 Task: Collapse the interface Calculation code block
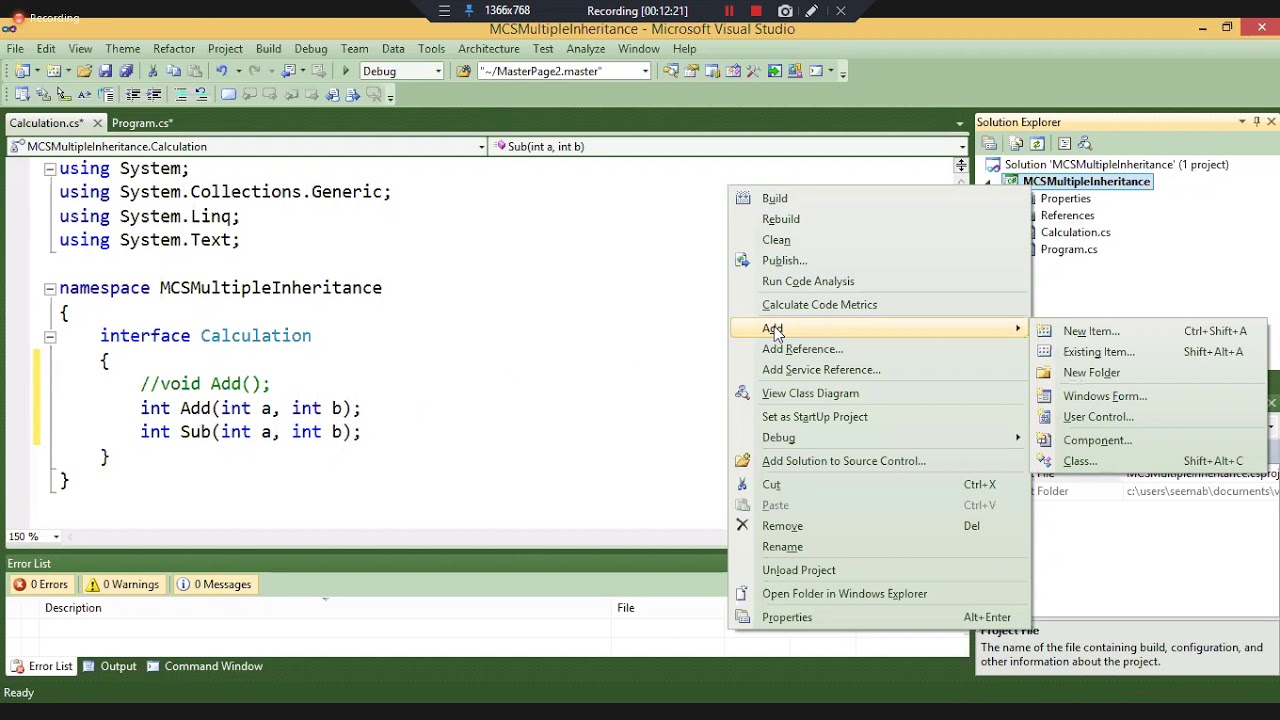49,336
